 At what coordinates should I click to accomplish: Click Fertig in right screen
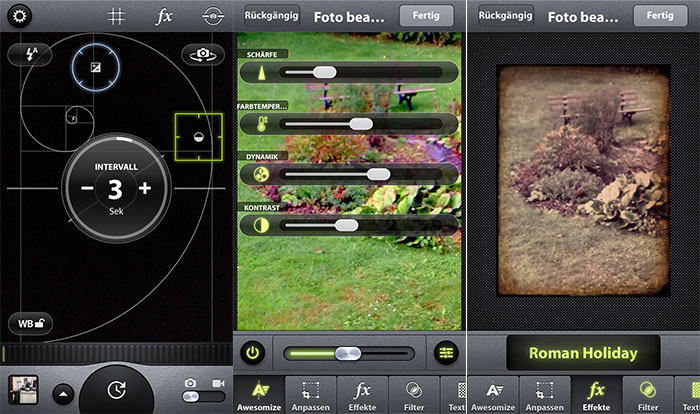pos(660,16)
